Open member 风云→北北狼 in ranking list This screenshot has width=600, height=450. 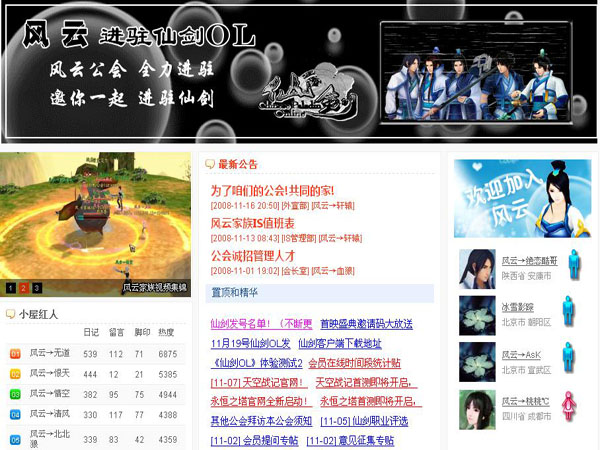50,439
